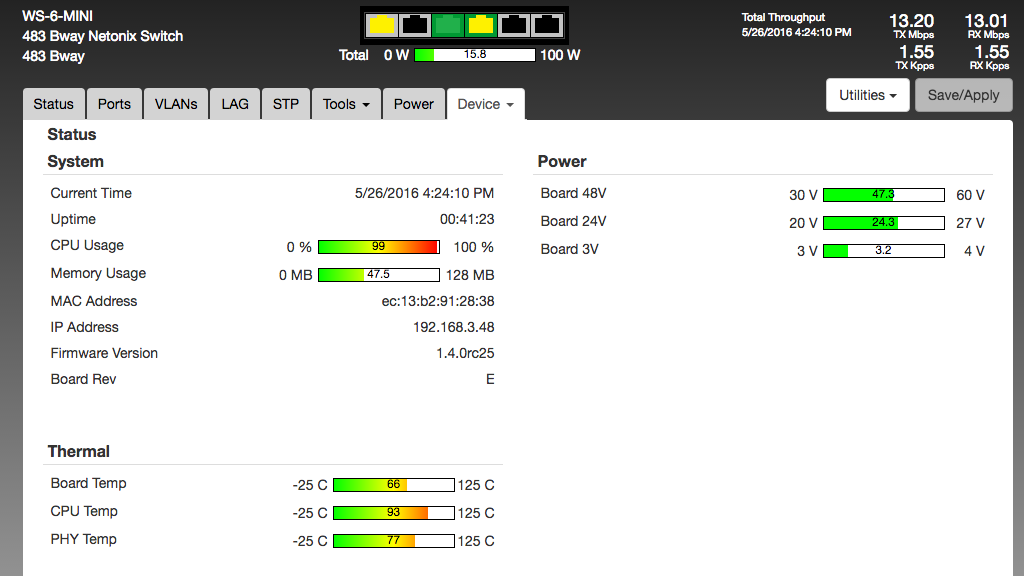This screenshot has height=576, width=1024.
Task: Expand the Device dropdown tab
Action: pyautogui.click(x=485, y=104)
